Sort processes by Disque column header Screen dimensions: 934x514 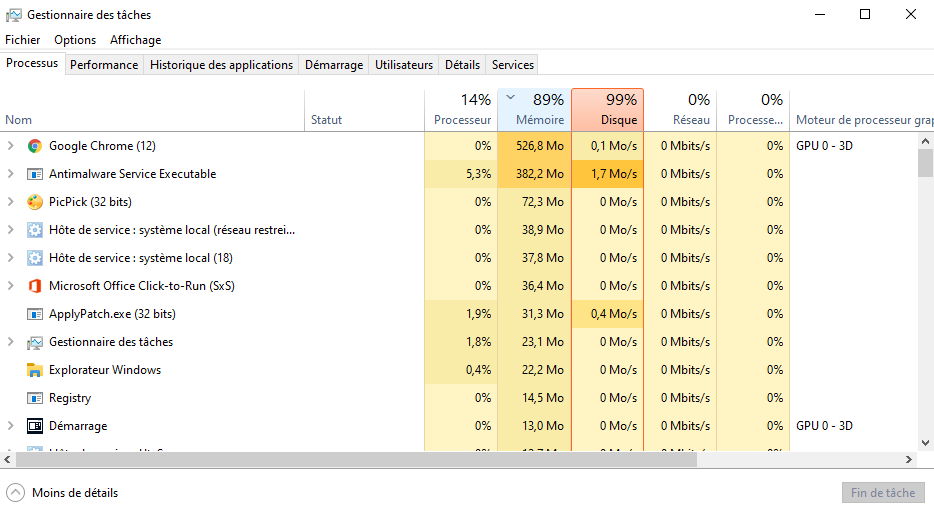608,110
